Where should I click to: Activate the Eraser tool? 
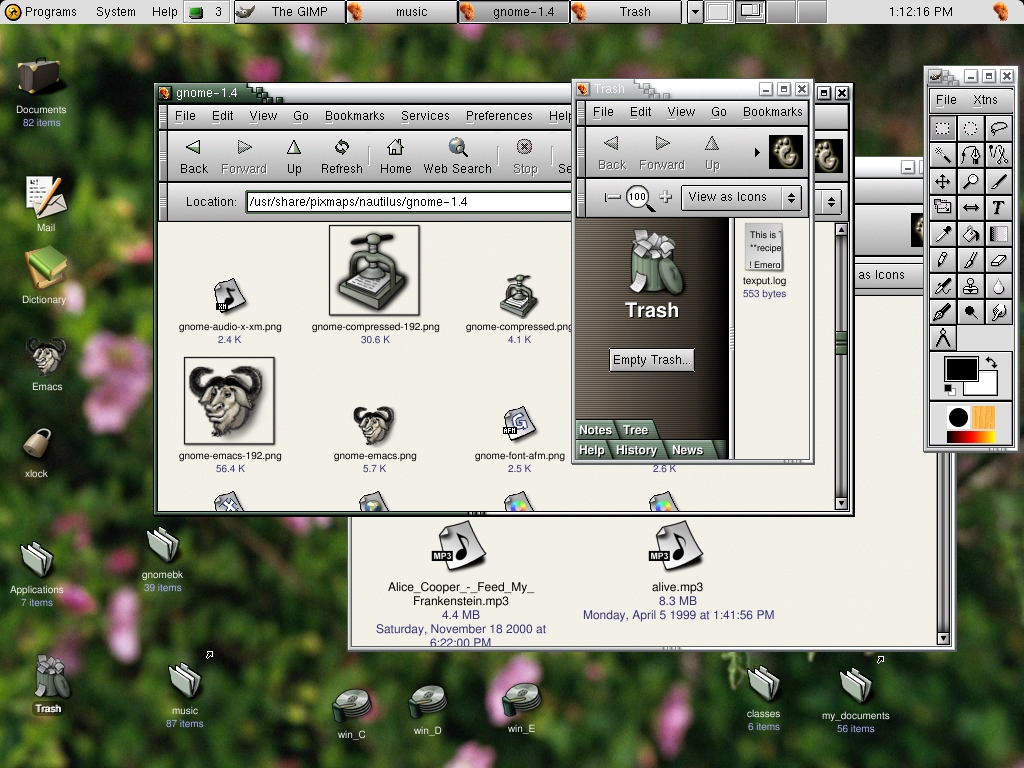(x=998, y=259)
